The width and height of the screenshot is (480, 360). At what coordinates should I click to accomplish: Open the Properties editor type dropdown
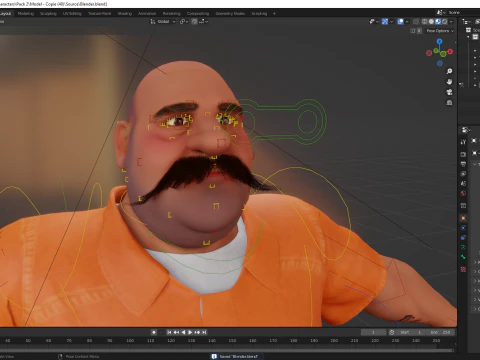pos(466,130)
